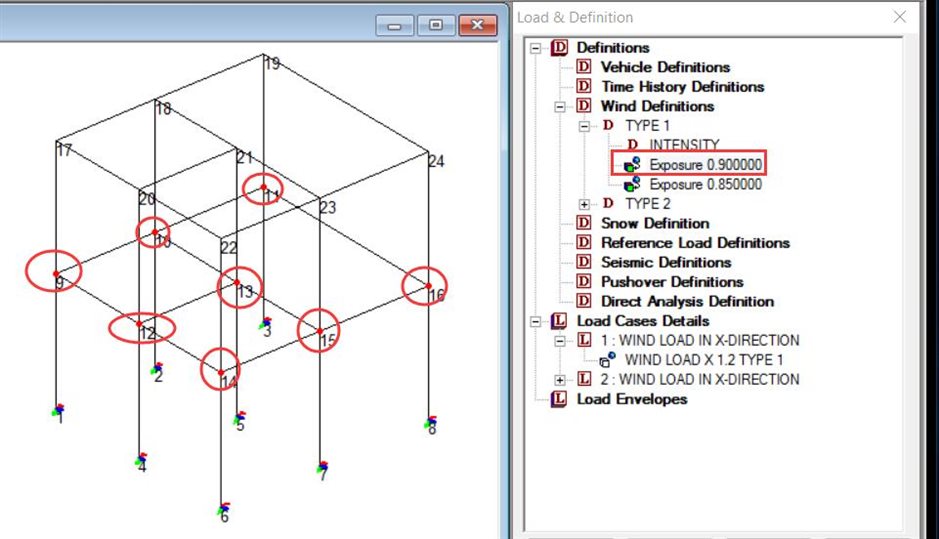Click the L icon beside Load Envelopes

[560, 399]
